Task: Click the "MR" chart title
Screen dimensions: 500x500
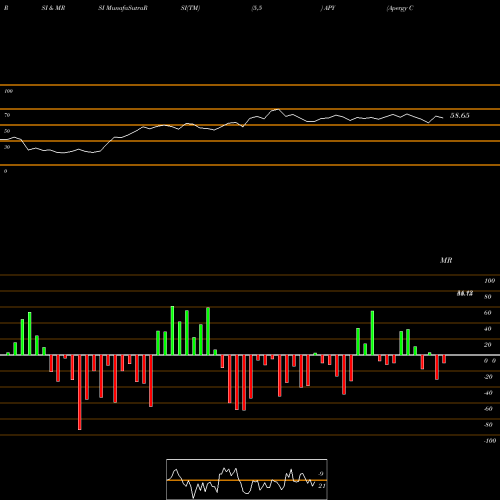Action: (x=446, y=260)
